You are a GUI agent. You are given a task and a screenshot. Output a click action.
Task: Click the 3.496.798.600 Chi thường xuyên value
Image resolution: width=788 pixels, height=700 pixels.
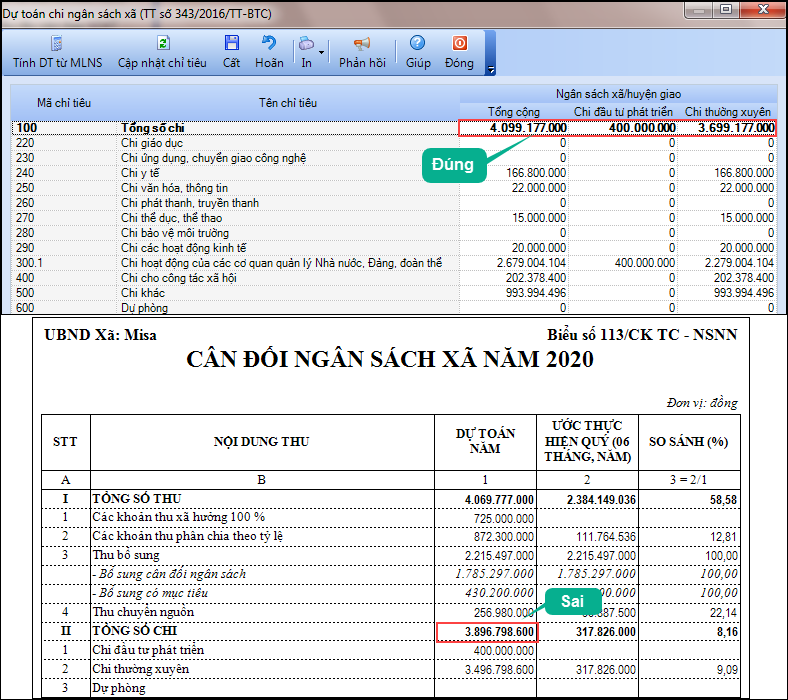(499, 670)
